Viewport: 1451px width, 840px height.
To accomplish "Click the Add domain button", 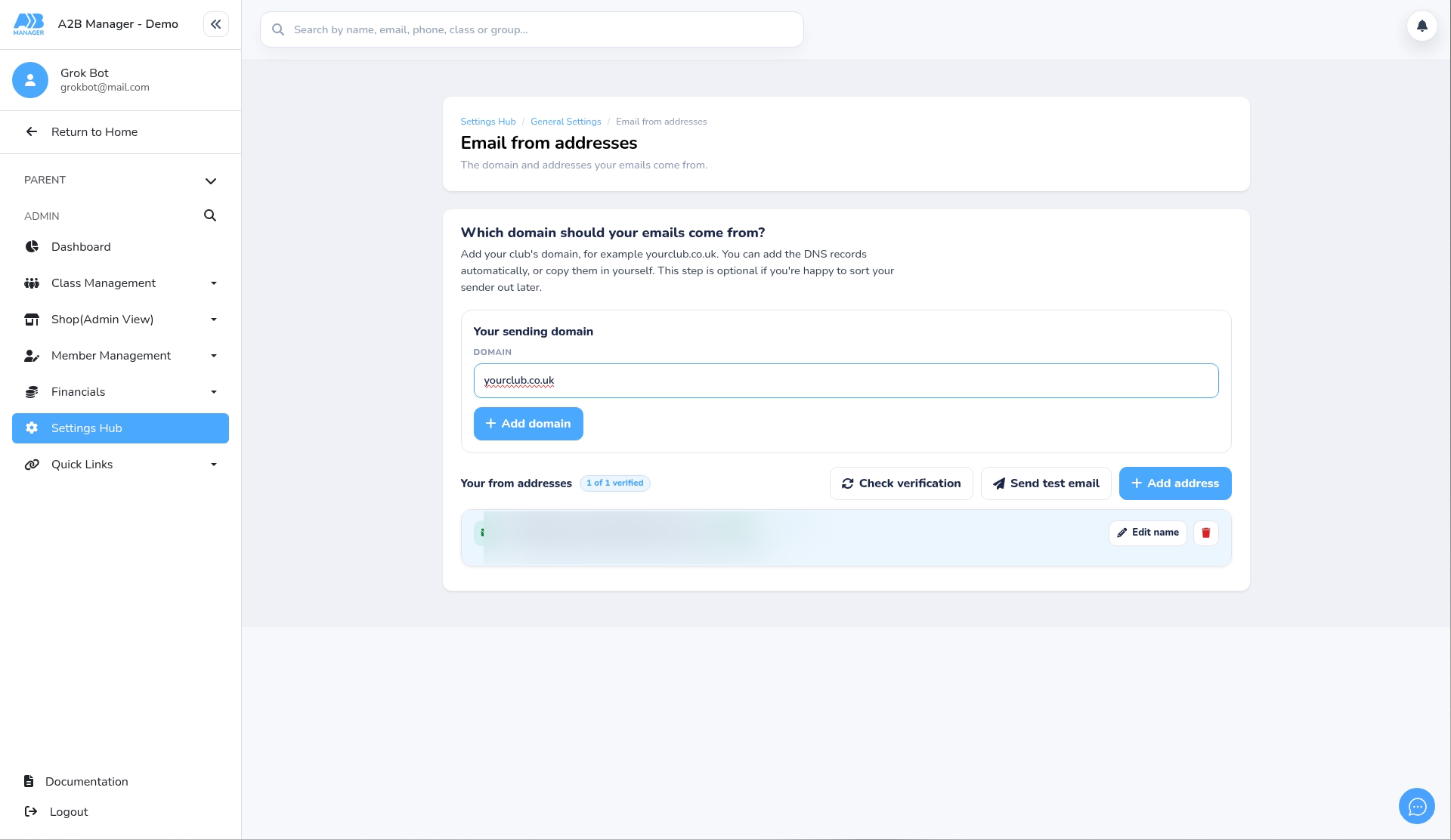I will (x=528, y=424).
